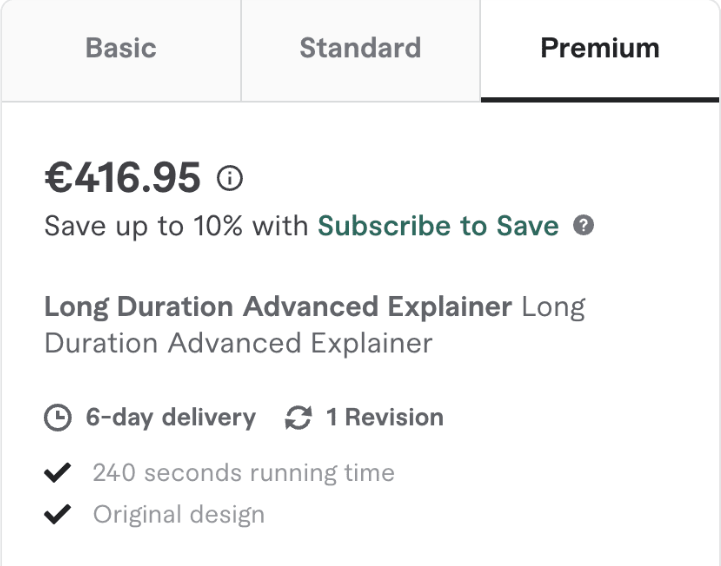Image resolution: width=721 pixels, height=566 pixels.
Task: Click the clock delivery icon
Action: pos(58,417)
